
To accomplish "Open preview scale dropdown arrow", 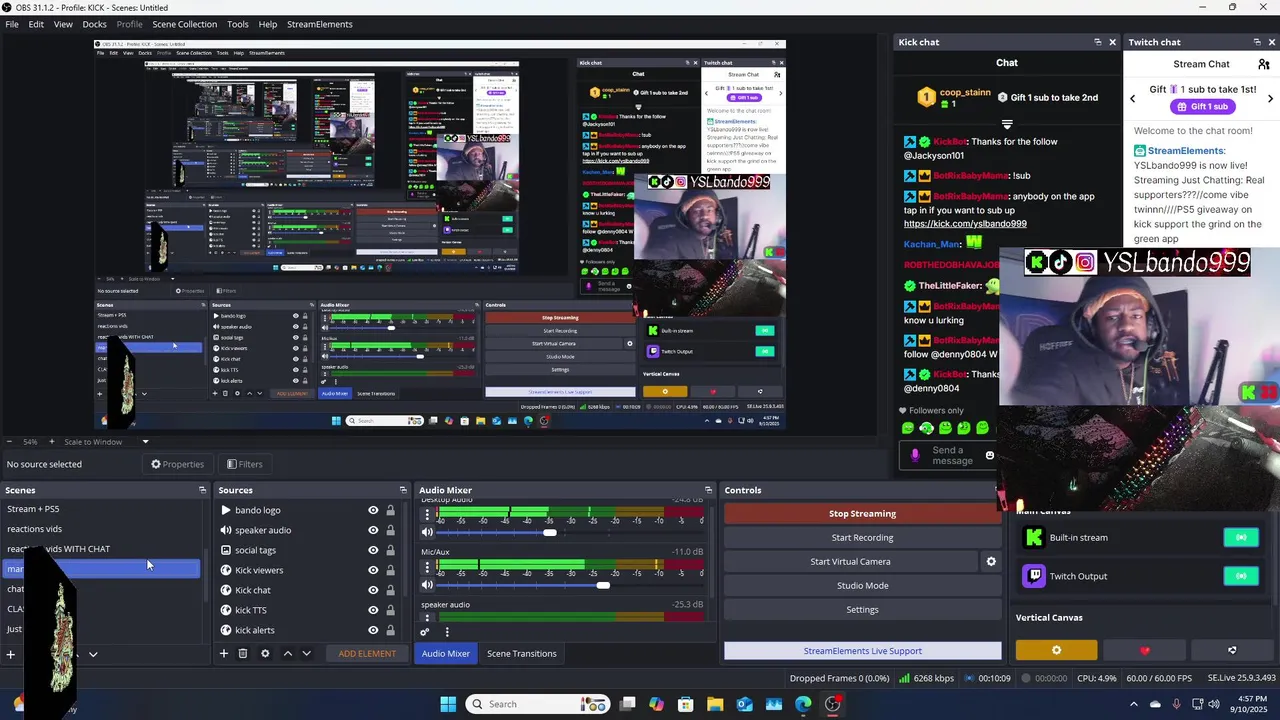I will coord(145,442).
